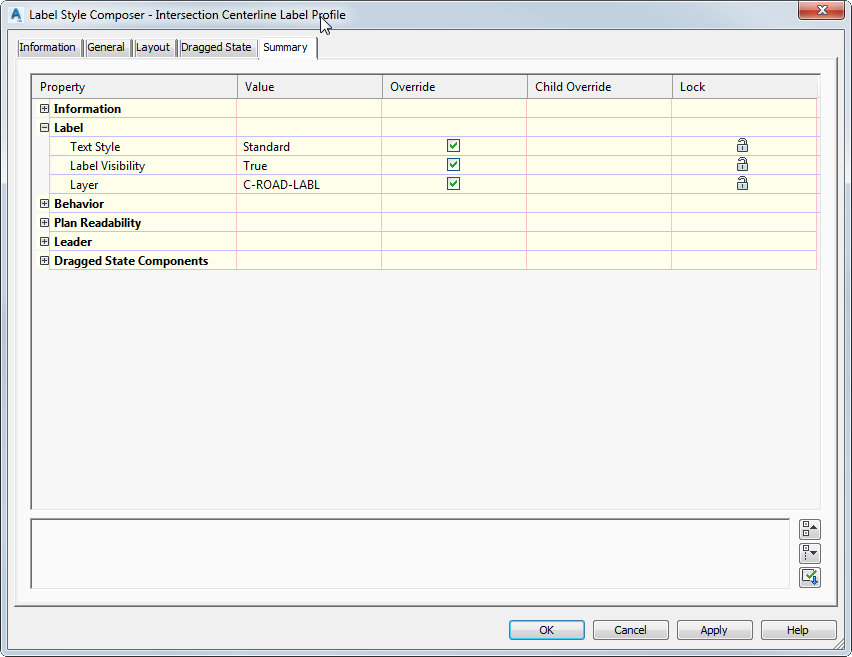Toggle the lock icon for Layer

coord(742,184)
